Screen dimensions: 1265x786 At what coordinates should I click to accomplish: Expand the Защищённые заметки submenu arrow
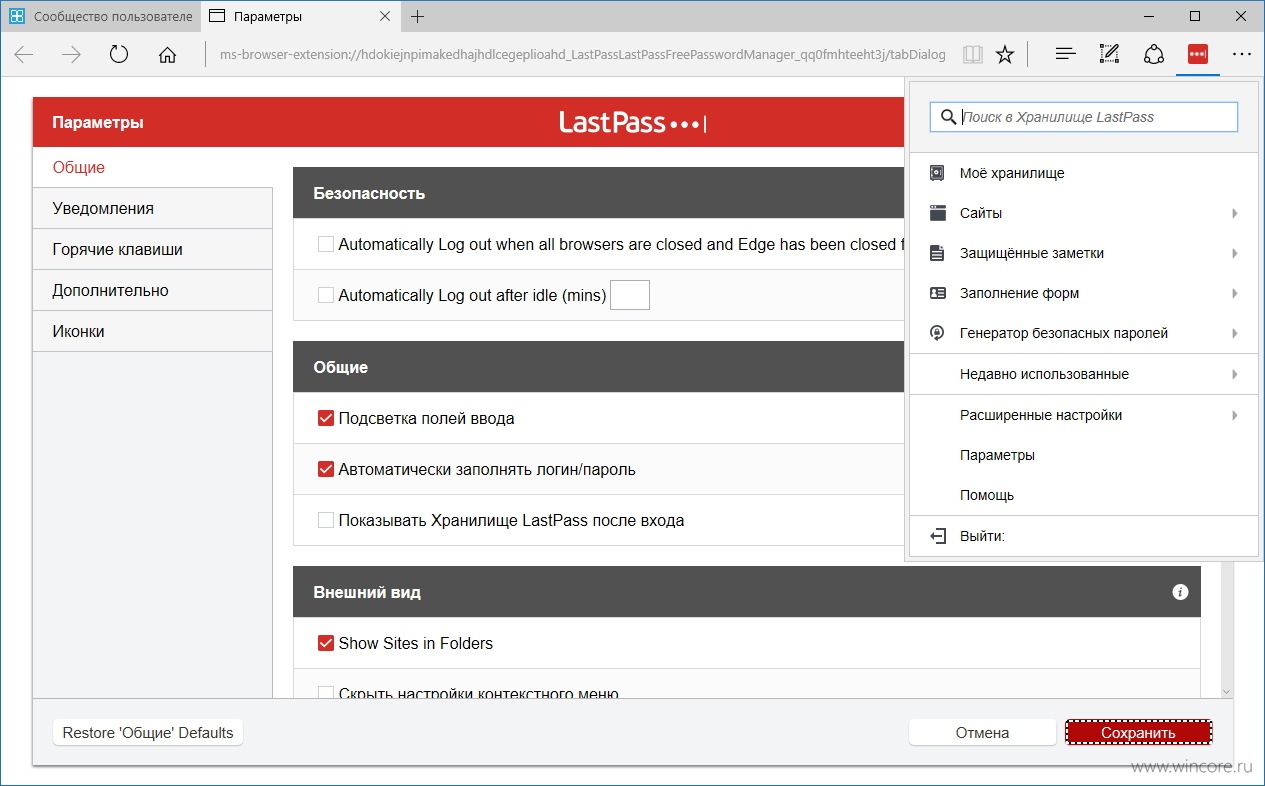point(1235,253)
